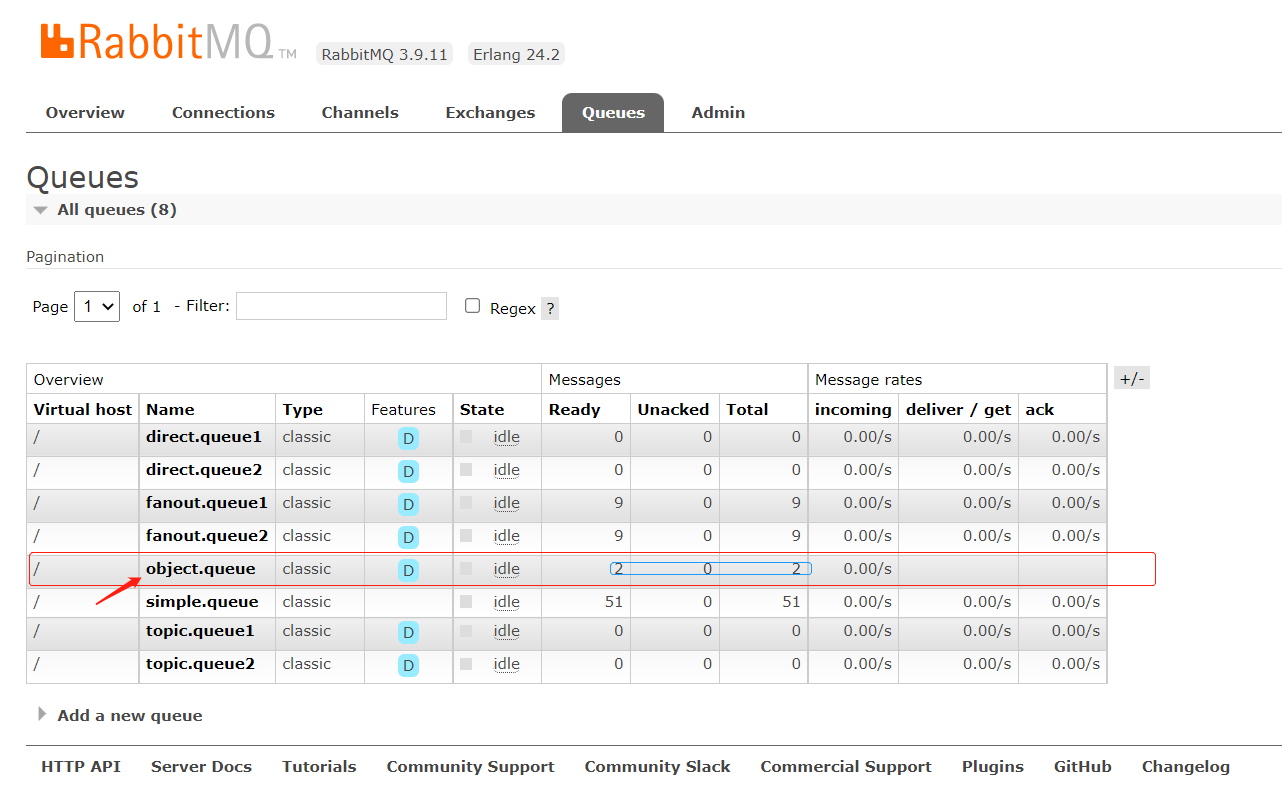Click the Ready count 51 for simple.queue
Image resolution: width=1282 pixels, height=797 pixels.
(x=613, y=602)
